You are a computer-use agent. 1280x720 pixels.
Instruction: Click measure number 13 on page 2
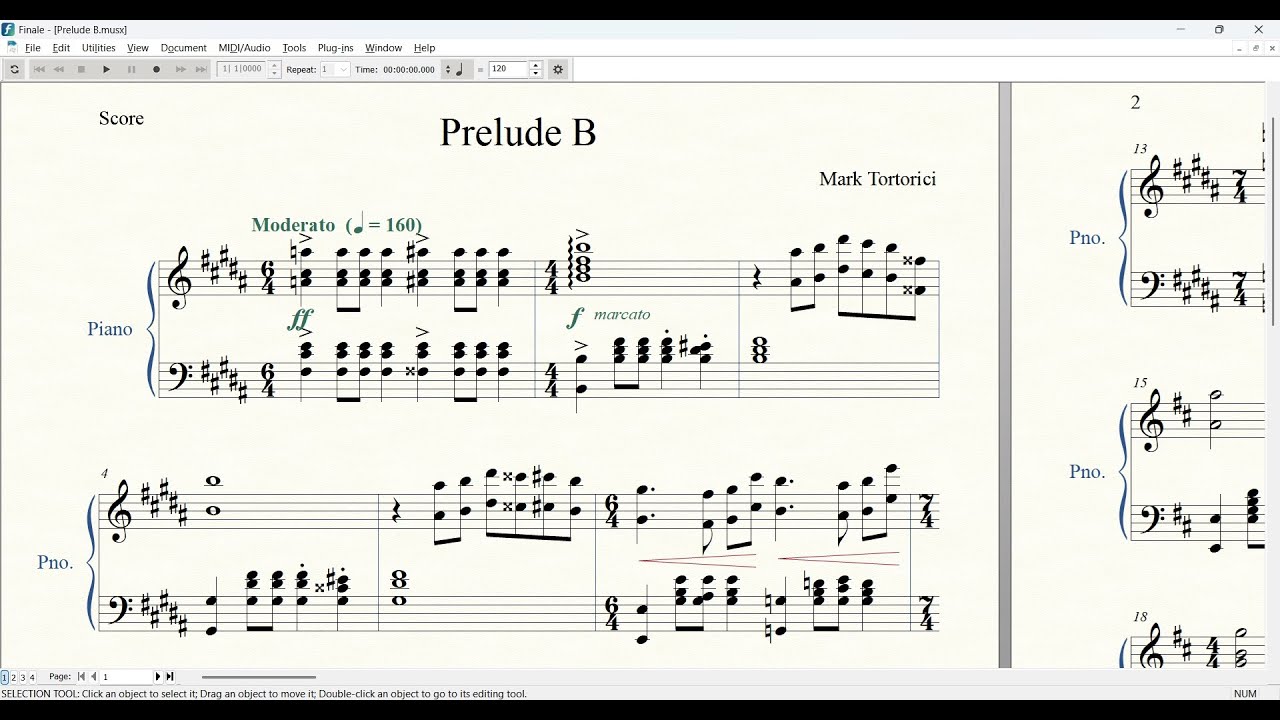[x=1140, y=149]
